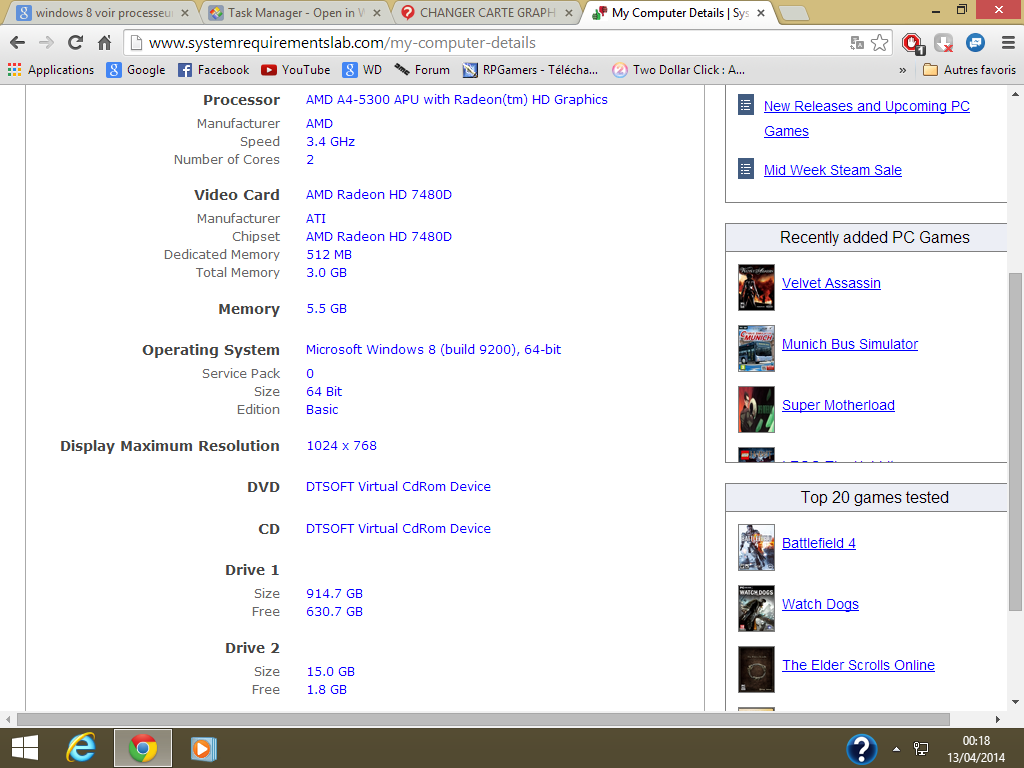Screen dimensions: 1024x768
Task: Click the Super Motherload cover thumbnail
Action: point(756,409)
